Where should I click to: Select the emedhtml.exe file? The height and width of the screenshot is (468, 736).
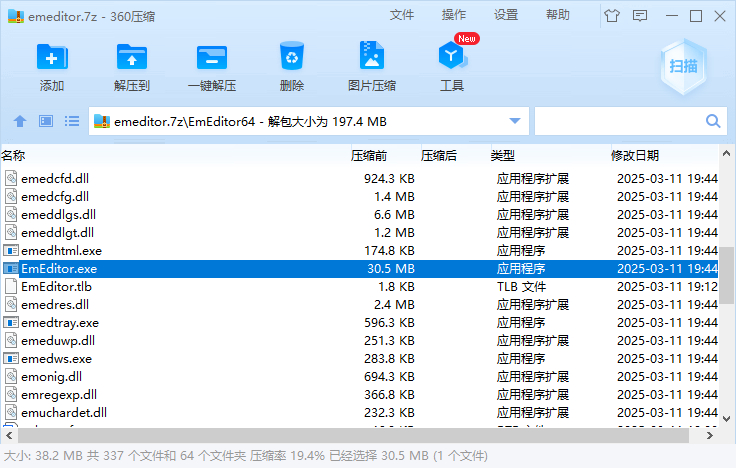(61, 251)
